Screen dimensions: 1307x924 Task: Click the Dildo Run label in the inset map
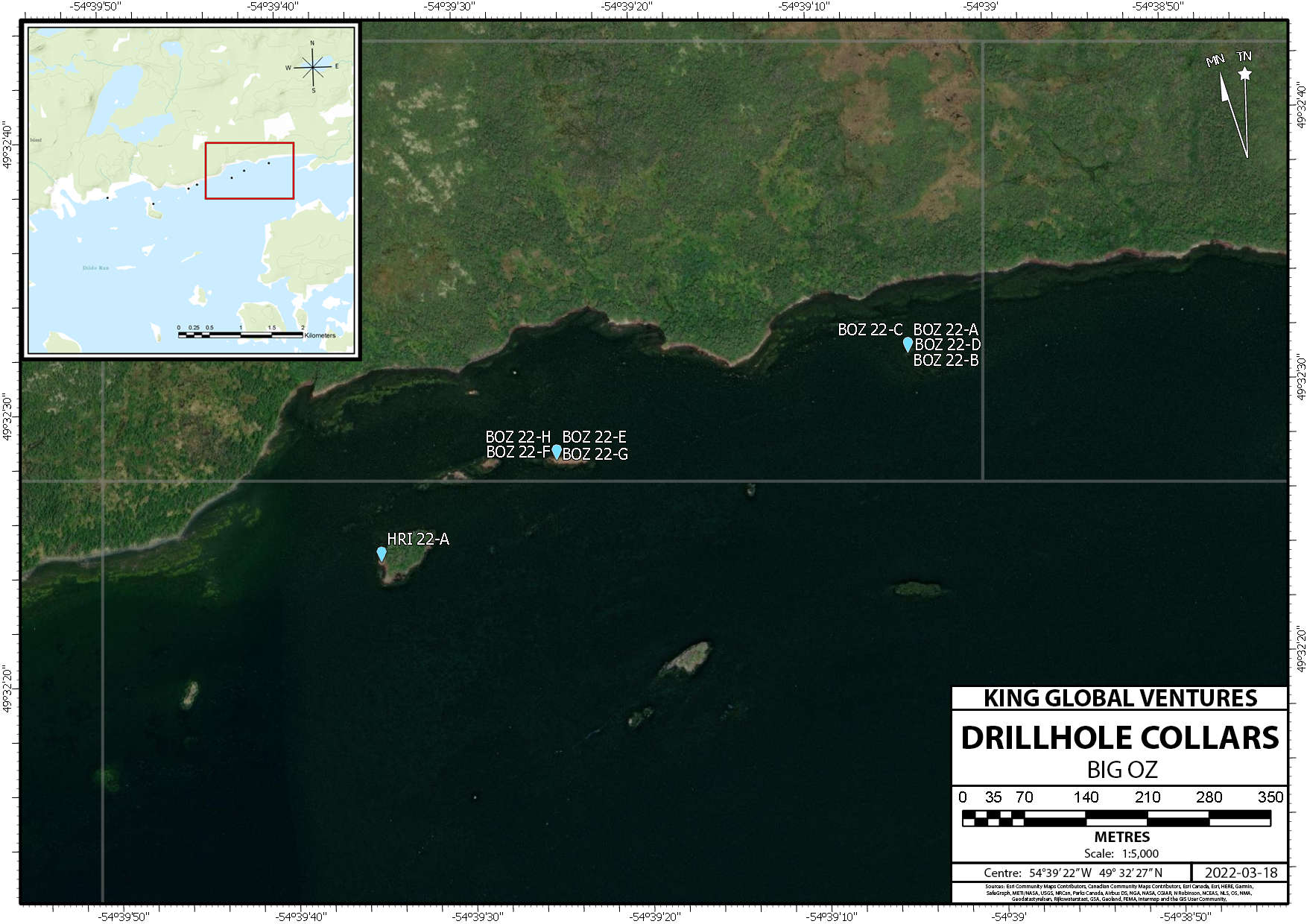point(95,268)
